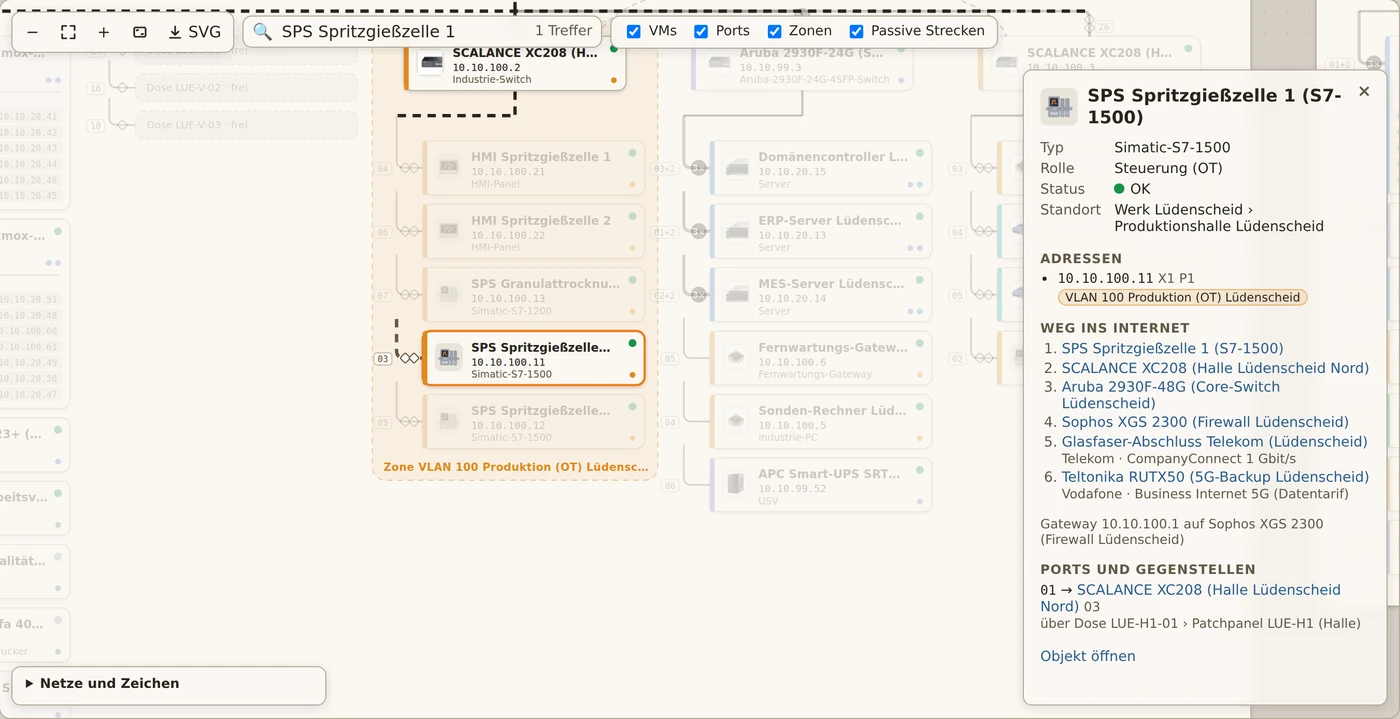Screen dimensions: 1400x719
Task: Open Sophos XGS 2300 Firewall link
Action: click(1205, 422)
